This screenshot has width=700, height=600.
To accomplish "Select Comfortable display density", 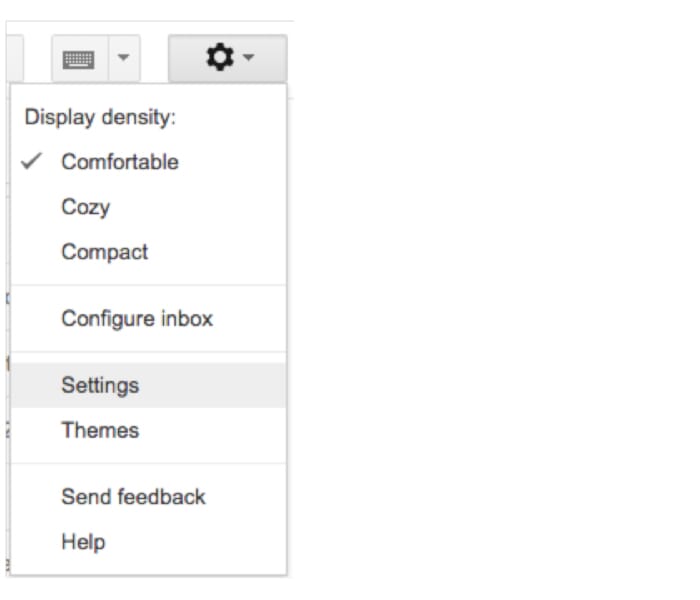I will [148, 162].
